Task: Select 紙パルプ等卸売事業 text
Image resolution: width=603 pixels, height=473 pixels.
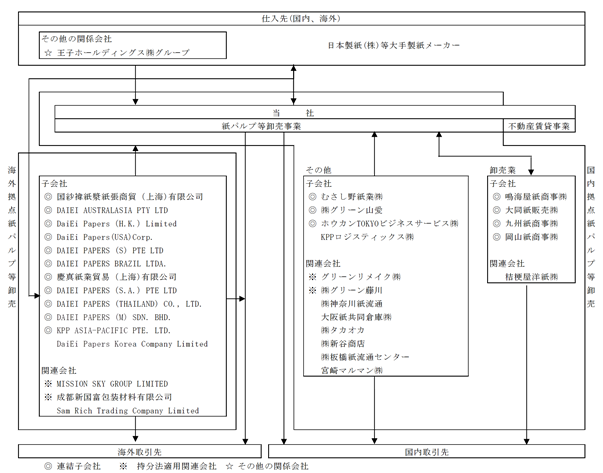Action: [x=261, y=126]
